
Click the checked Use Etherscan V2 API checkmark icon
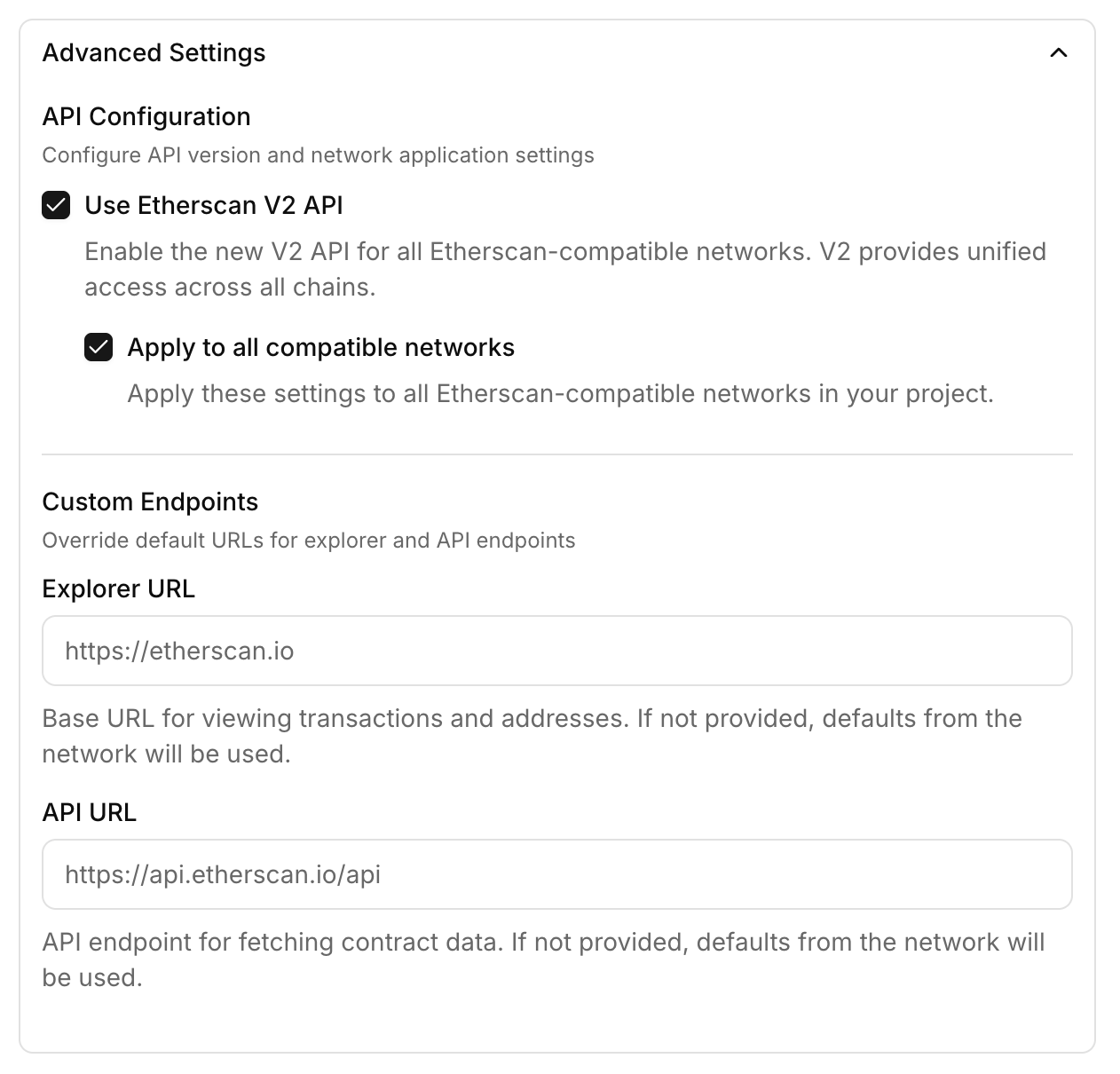click(x=56, y=205)
